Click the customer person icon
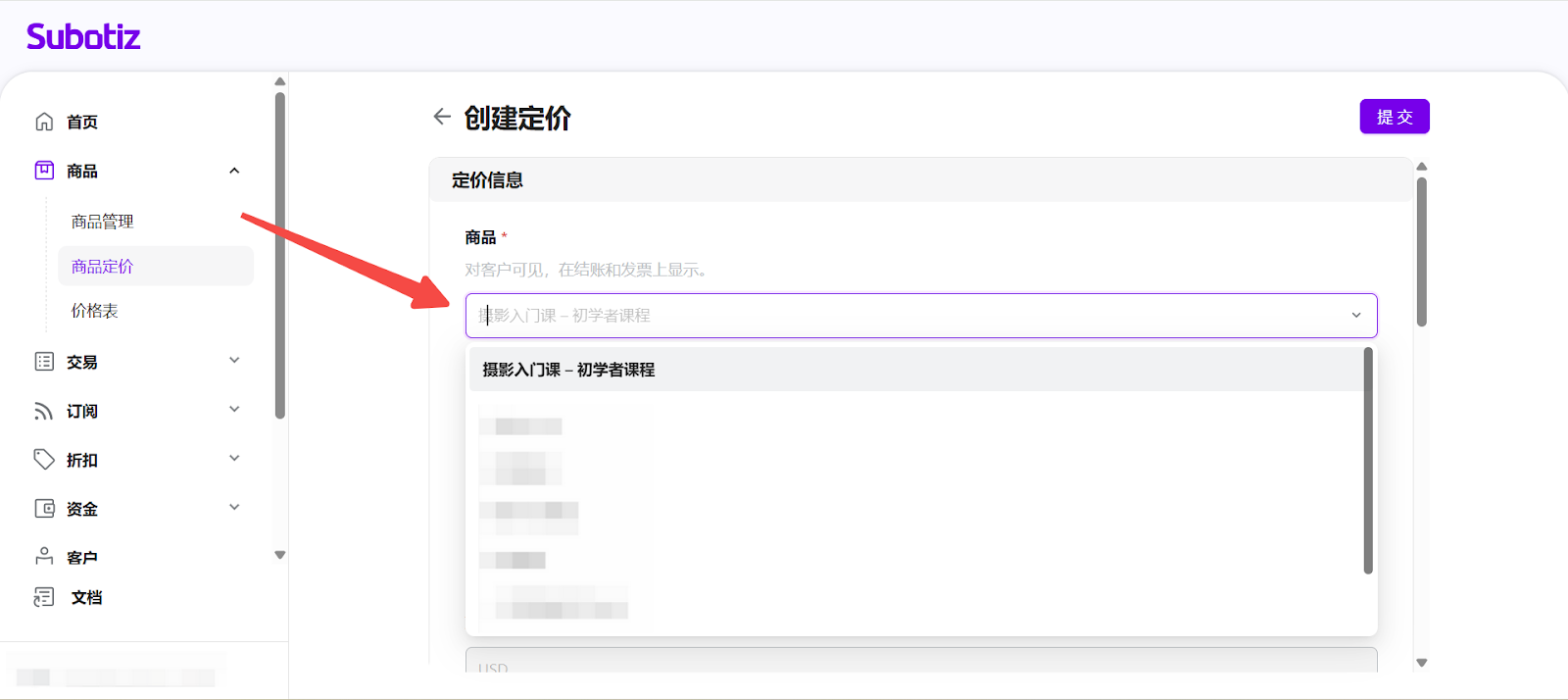This screenshot has height=700, width=1568. pos(44,556)
